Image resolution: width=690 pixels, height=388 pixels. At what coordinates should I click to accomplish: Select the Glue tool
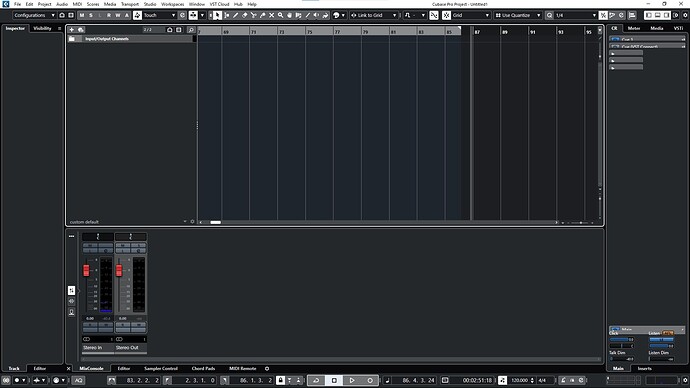click(x=262, y=15)
